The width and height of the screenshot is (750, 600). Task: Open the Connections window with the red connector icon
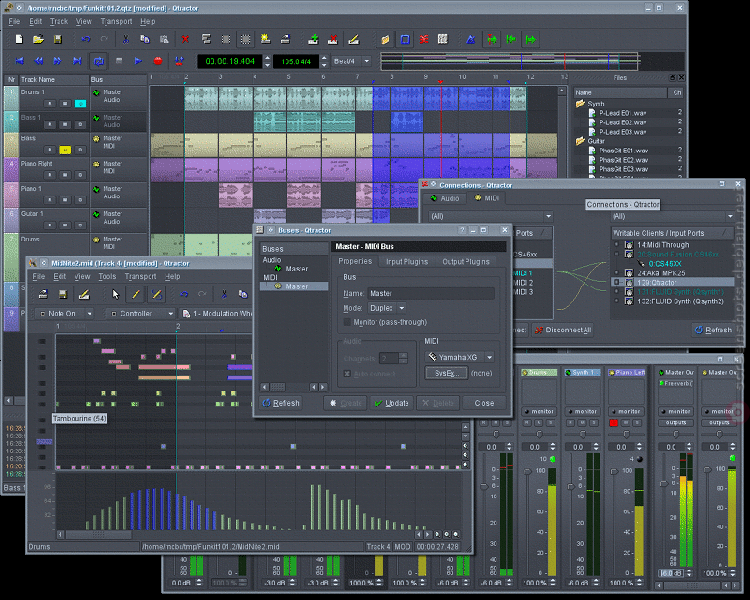[424, 40]
